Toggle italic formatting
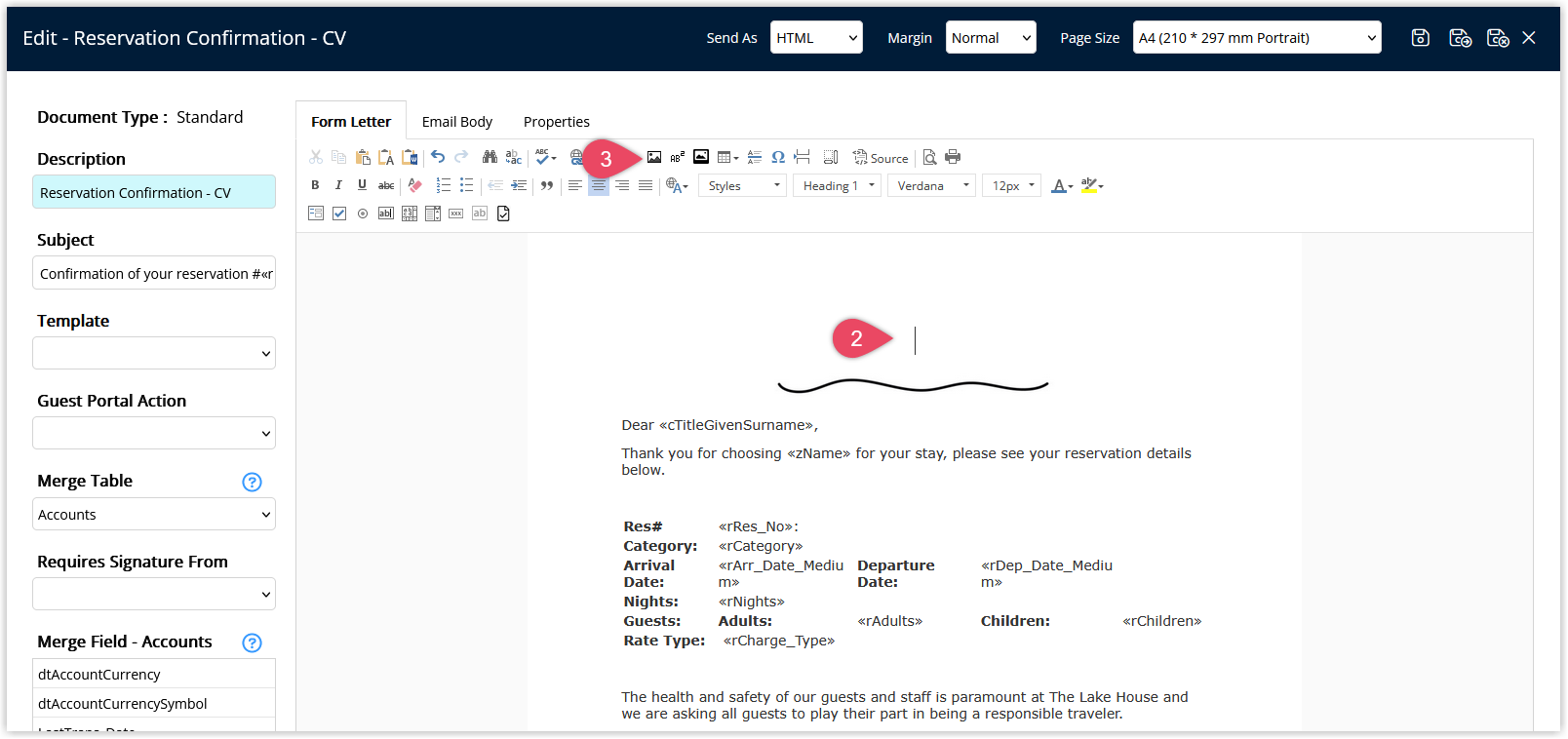The width and height of the screenshot is (1568, 739). click(338, 185)
